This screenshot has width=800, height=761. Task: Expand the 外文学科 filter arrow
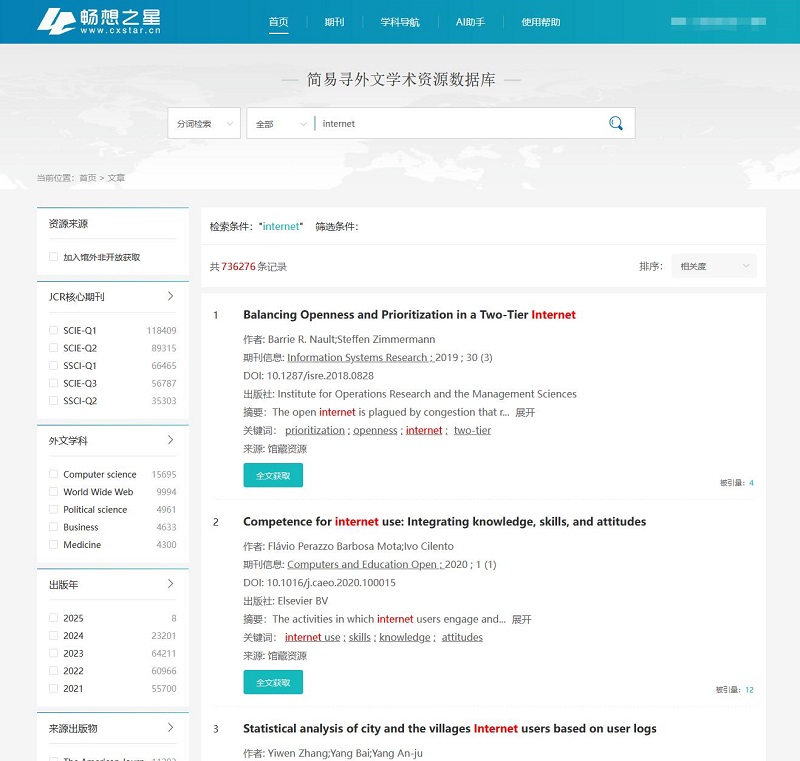pos(170,440)
